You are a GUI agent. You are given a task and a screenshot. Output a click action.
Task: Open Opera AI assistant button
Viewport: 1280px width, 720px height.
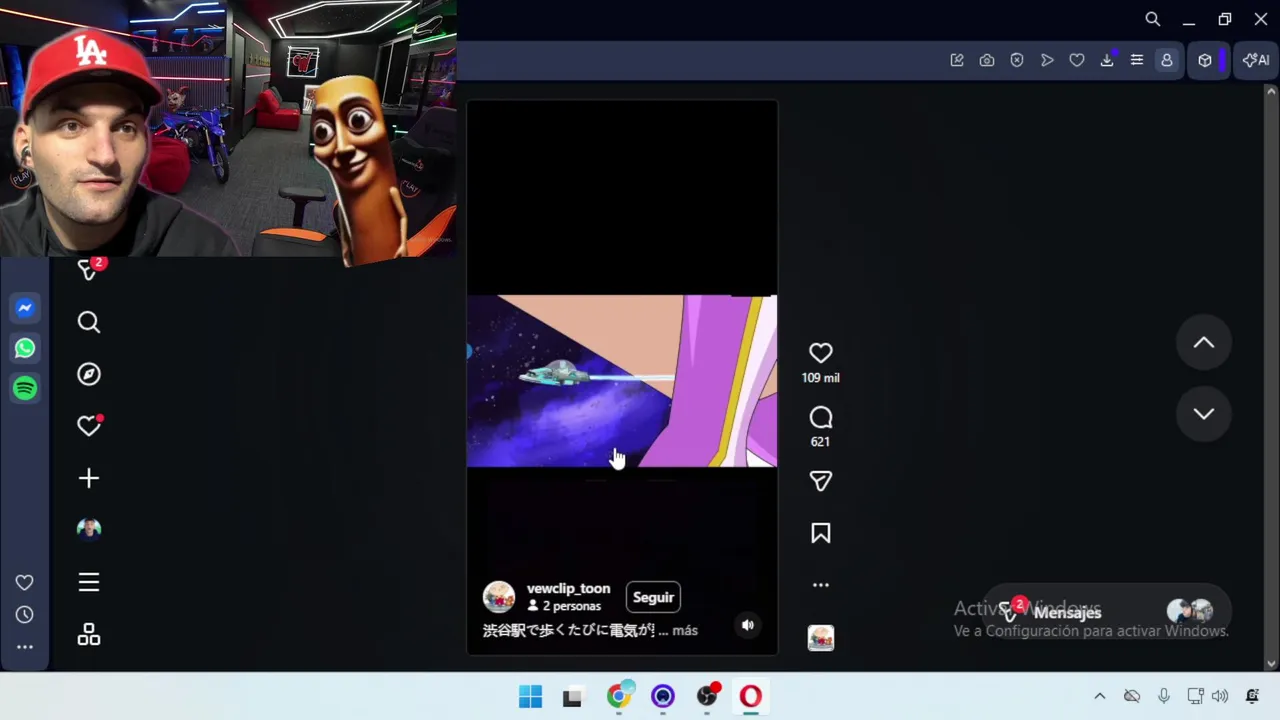(x=1256, y=60)
